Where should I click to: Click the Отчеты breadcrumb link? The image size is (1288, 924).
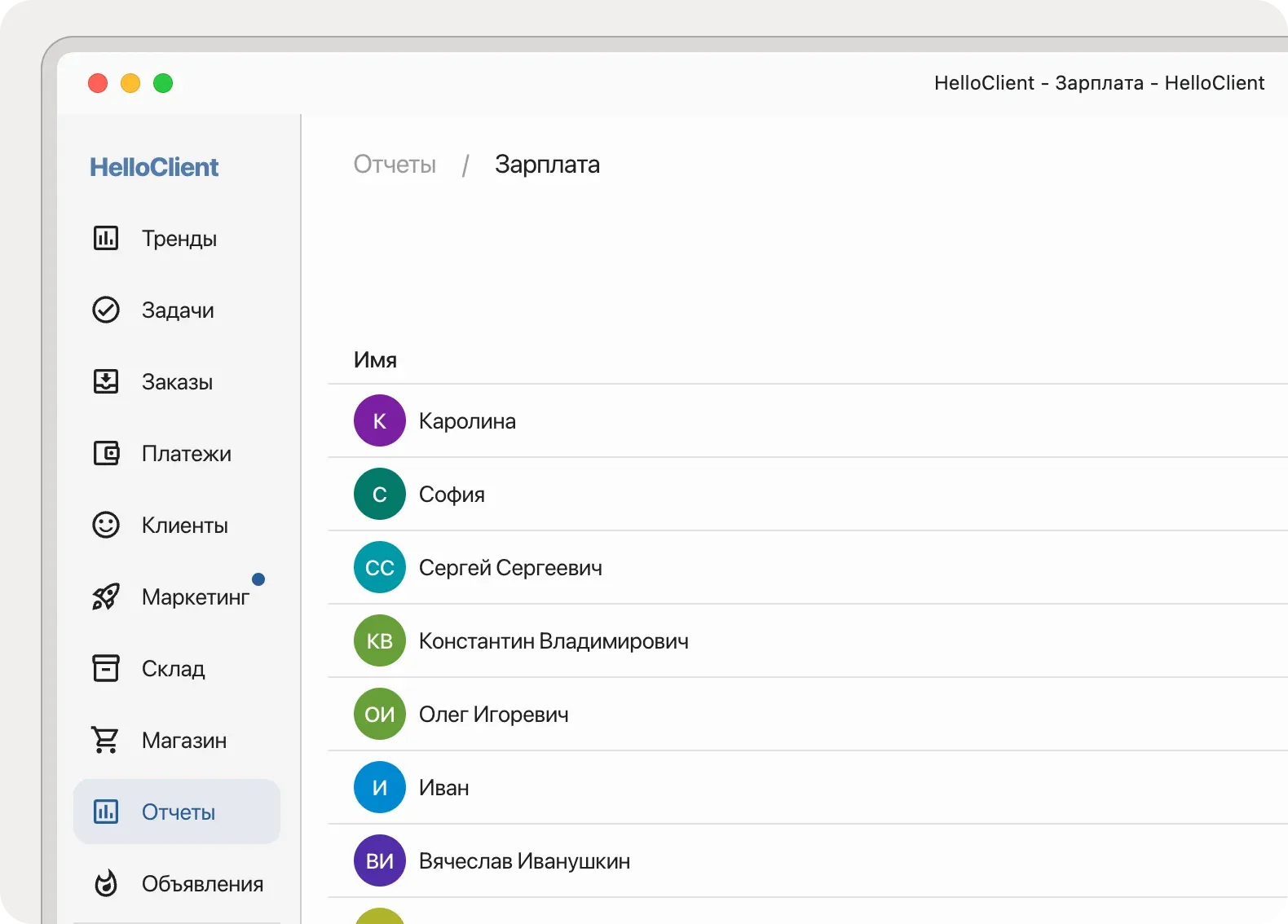pos(395,165)
